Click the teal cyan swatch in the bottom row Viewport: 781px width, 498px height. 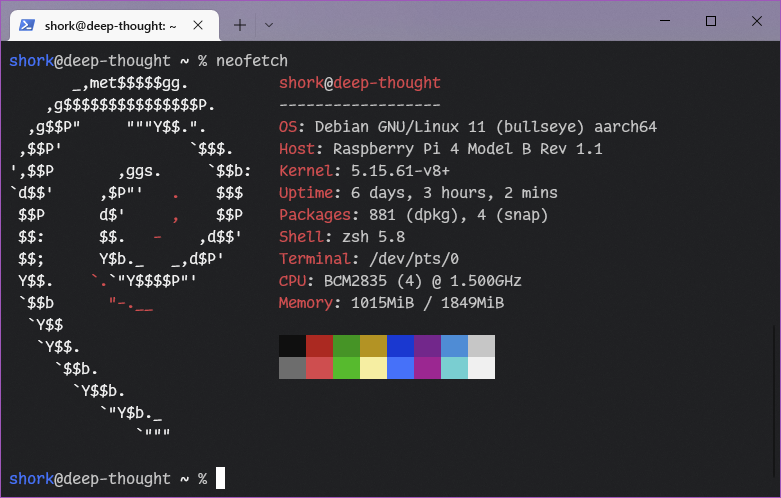click(x=454, y=368)
